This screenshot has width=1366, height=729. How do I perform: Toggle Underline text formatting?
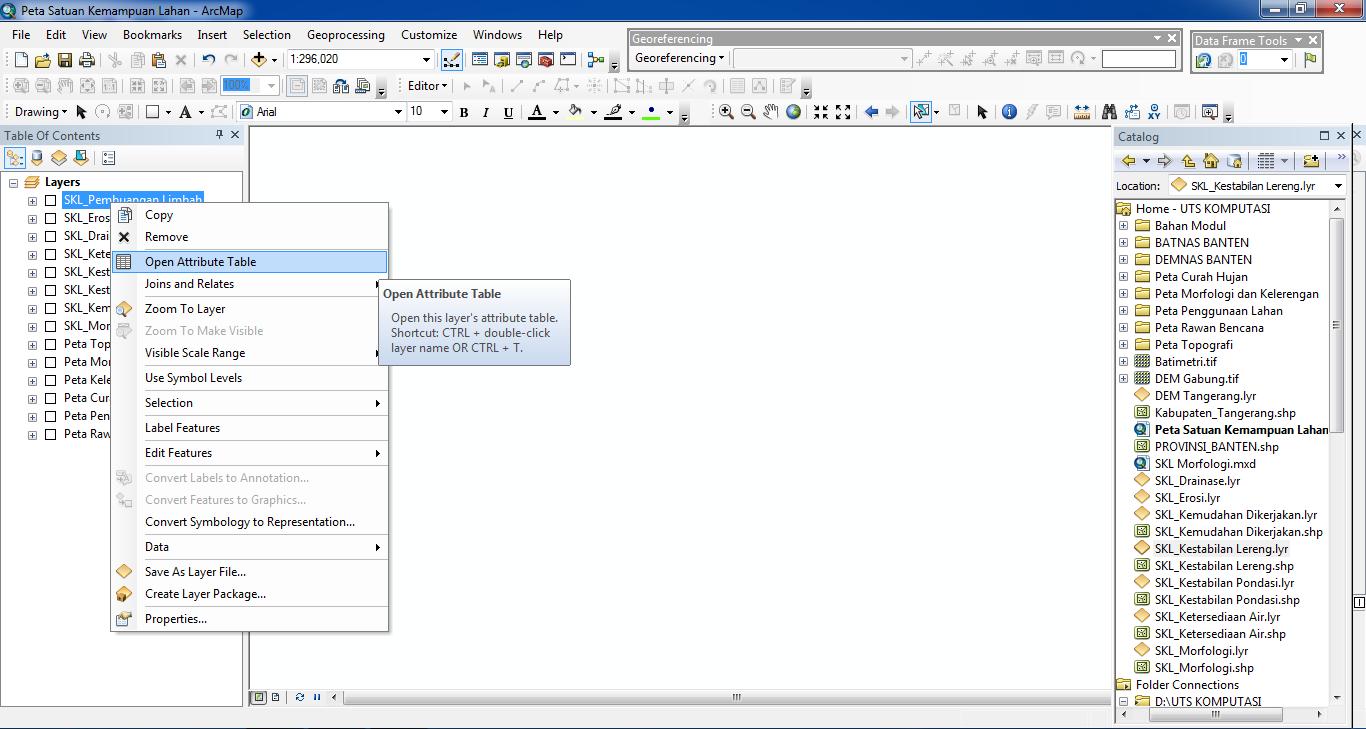508,112
